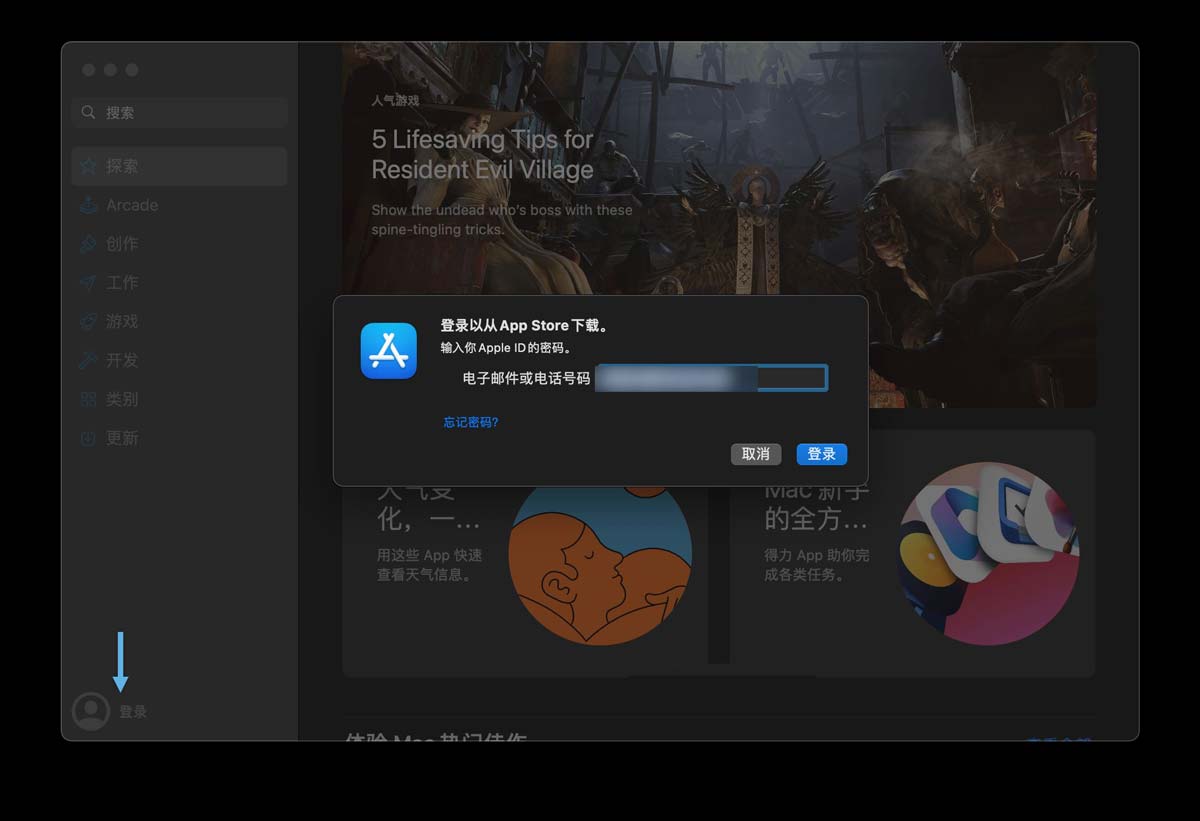Click the Explore (探索) star icon
Screen dimensions: 1200x821
pos(89,166)
